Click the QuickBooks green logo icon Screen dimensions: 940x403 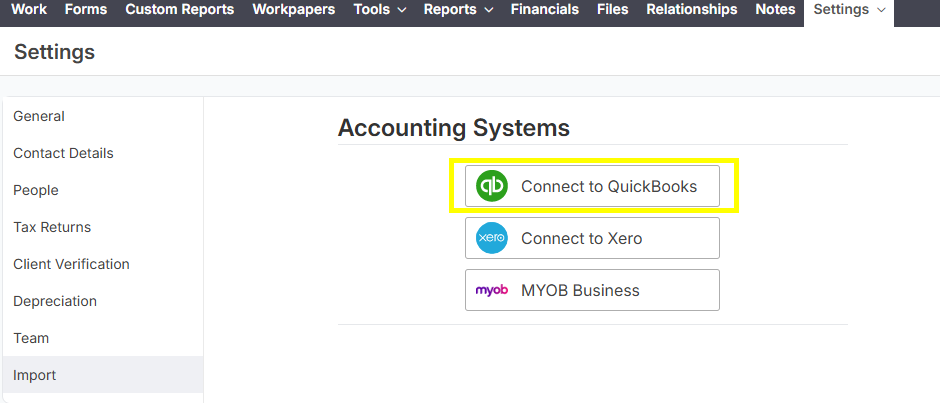coord(492,186)
